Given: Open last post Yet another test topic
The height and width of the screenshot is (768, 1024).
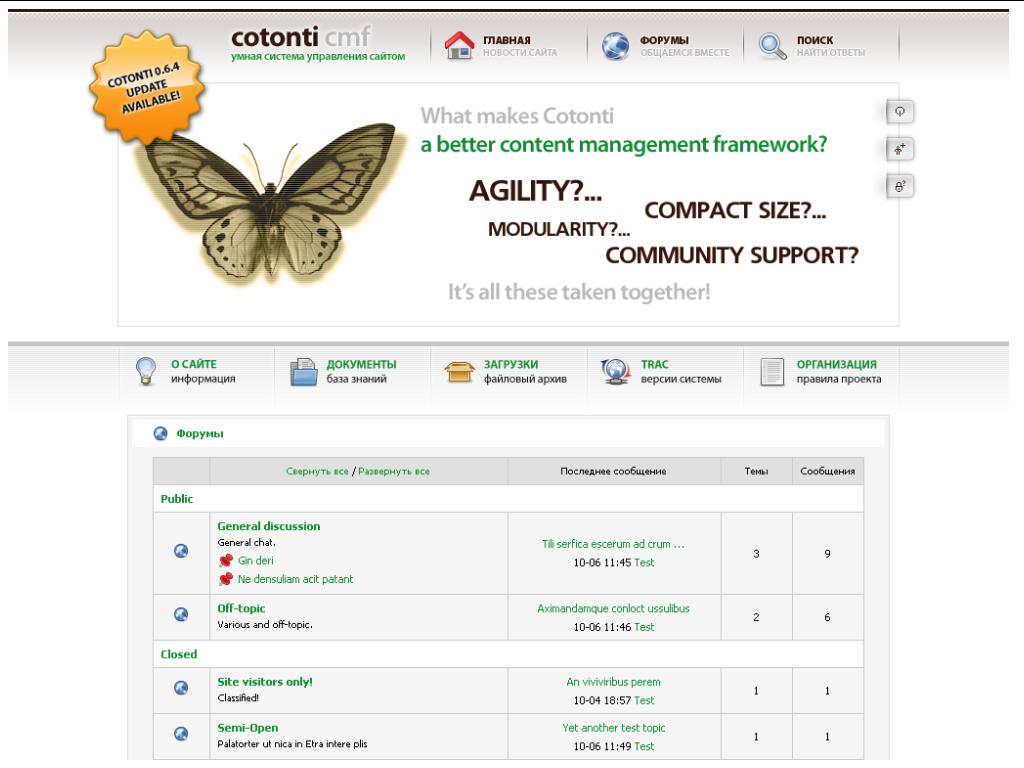Looking at the screenshot, I should (x=613, y=728).
